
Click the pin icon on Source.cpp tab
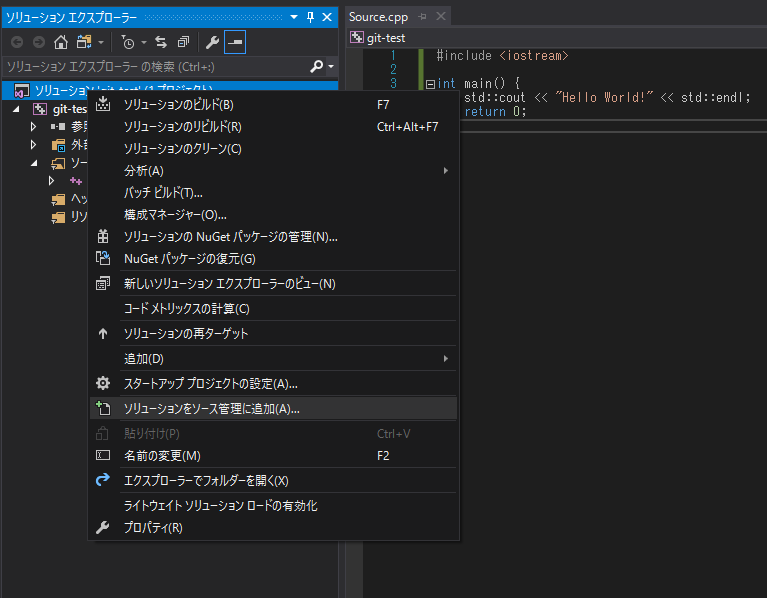click(x=423, y=17)
